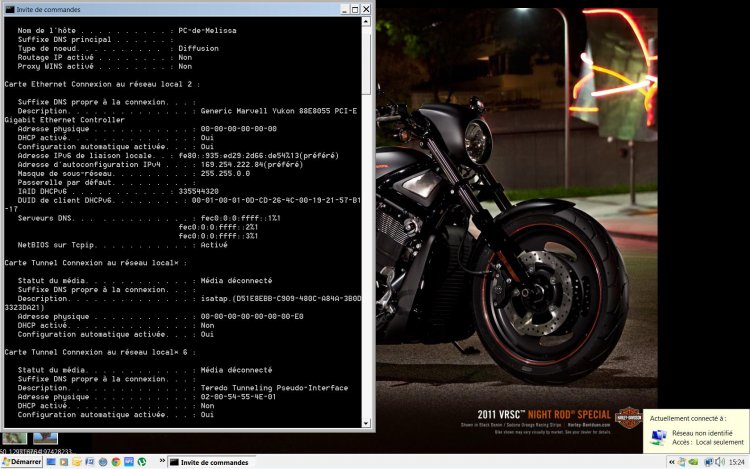Click Réseau non identifié in network tooltip
This screenshot has width=750, height=469.
702,433
